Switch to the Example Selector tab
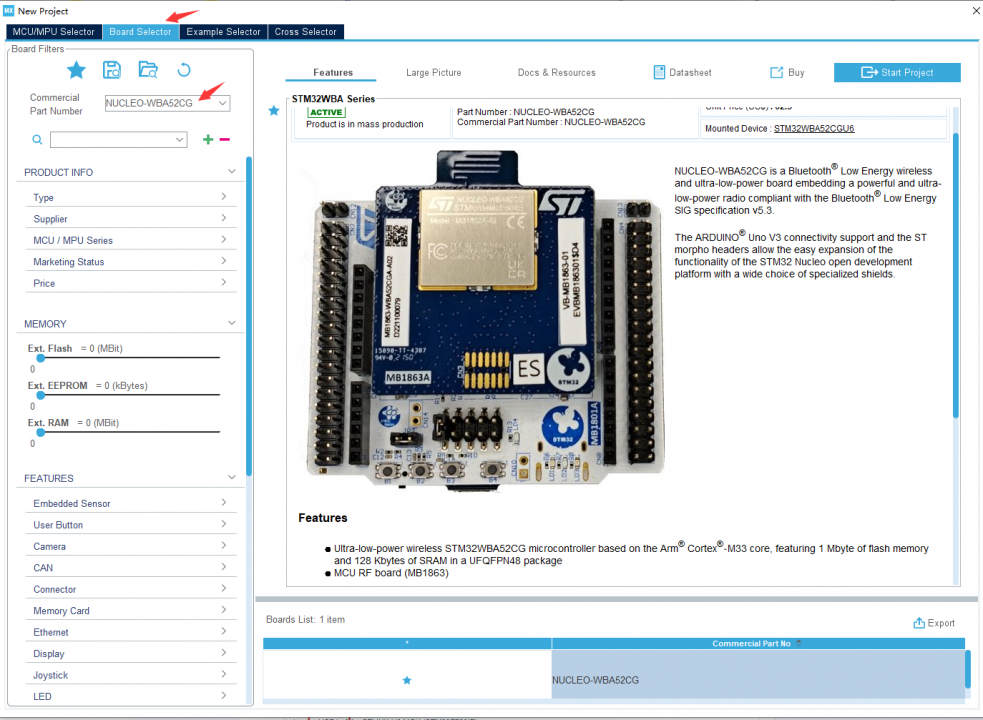The image size is (983, 720). point(222,31)
